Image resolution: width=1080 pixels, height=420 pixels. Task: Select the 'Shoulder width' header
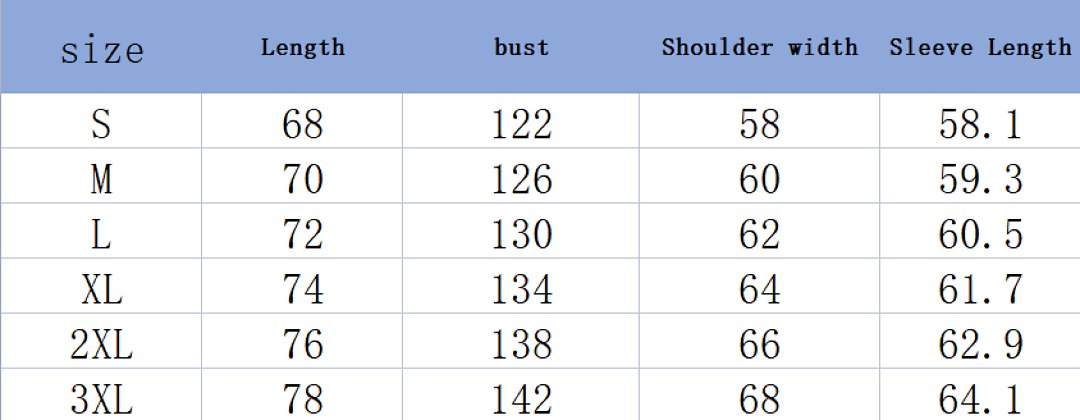point(760,47)
